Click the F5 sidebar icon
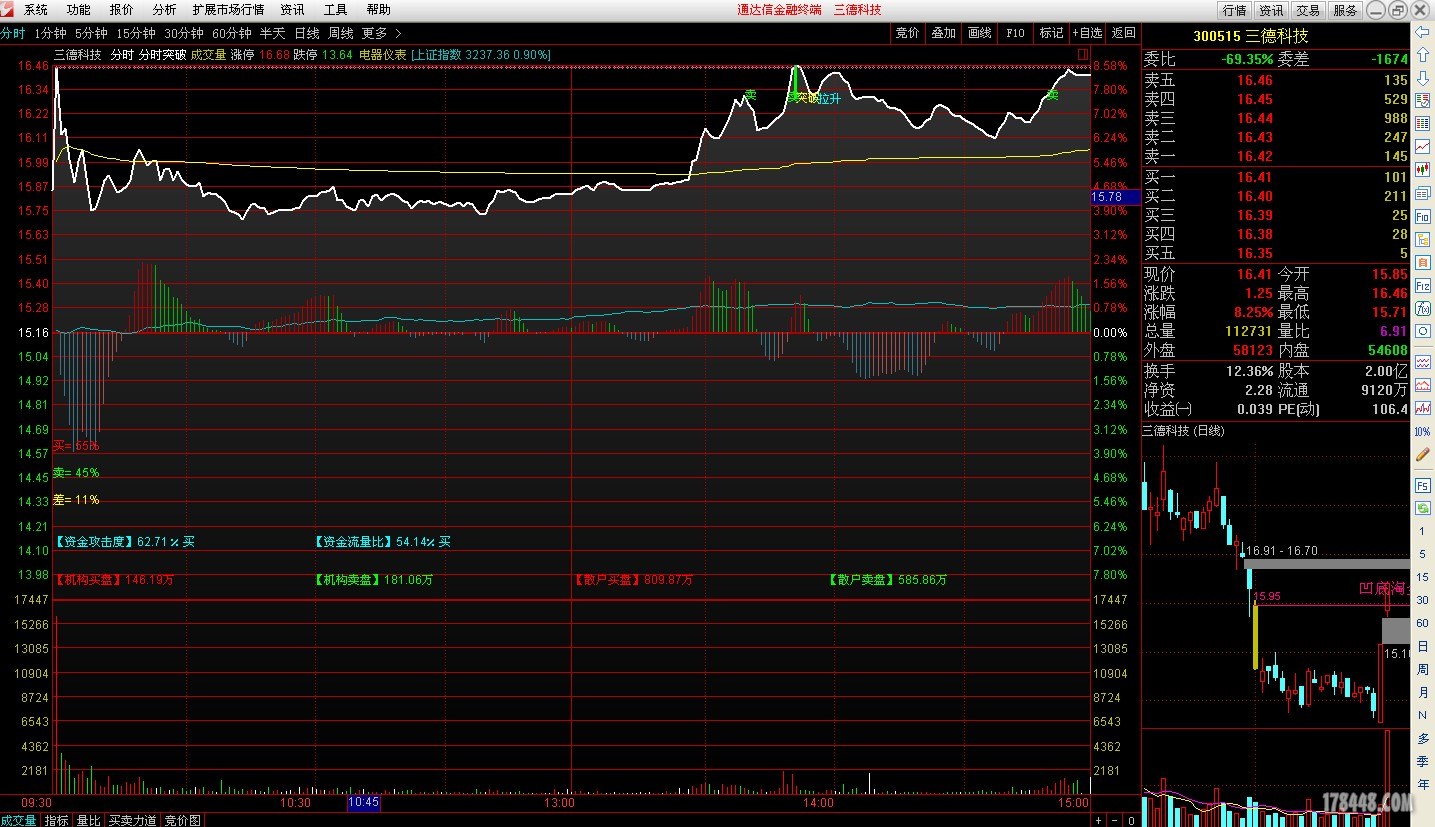1435x827 pixels. pos(1422,485)
